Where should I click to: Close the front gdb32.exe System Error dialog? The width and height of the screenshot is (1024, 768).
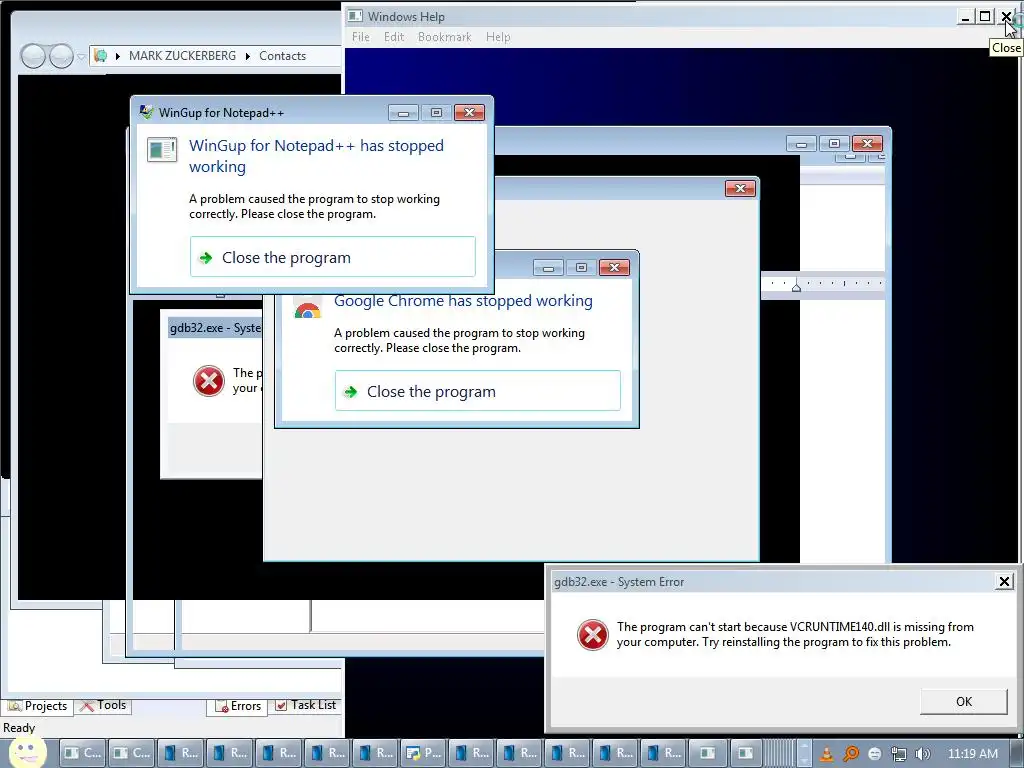[1004, 581]
